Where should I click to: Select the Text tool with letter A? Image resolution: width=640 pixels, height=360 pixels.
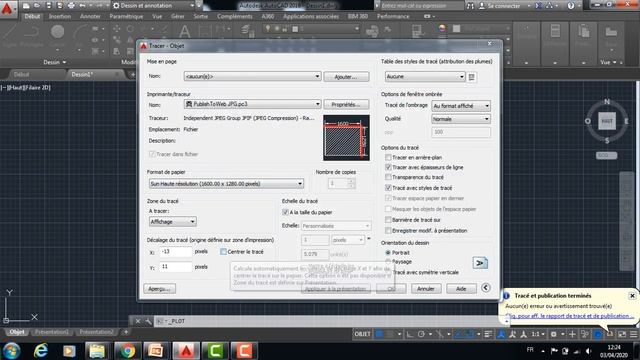[184, 32]
